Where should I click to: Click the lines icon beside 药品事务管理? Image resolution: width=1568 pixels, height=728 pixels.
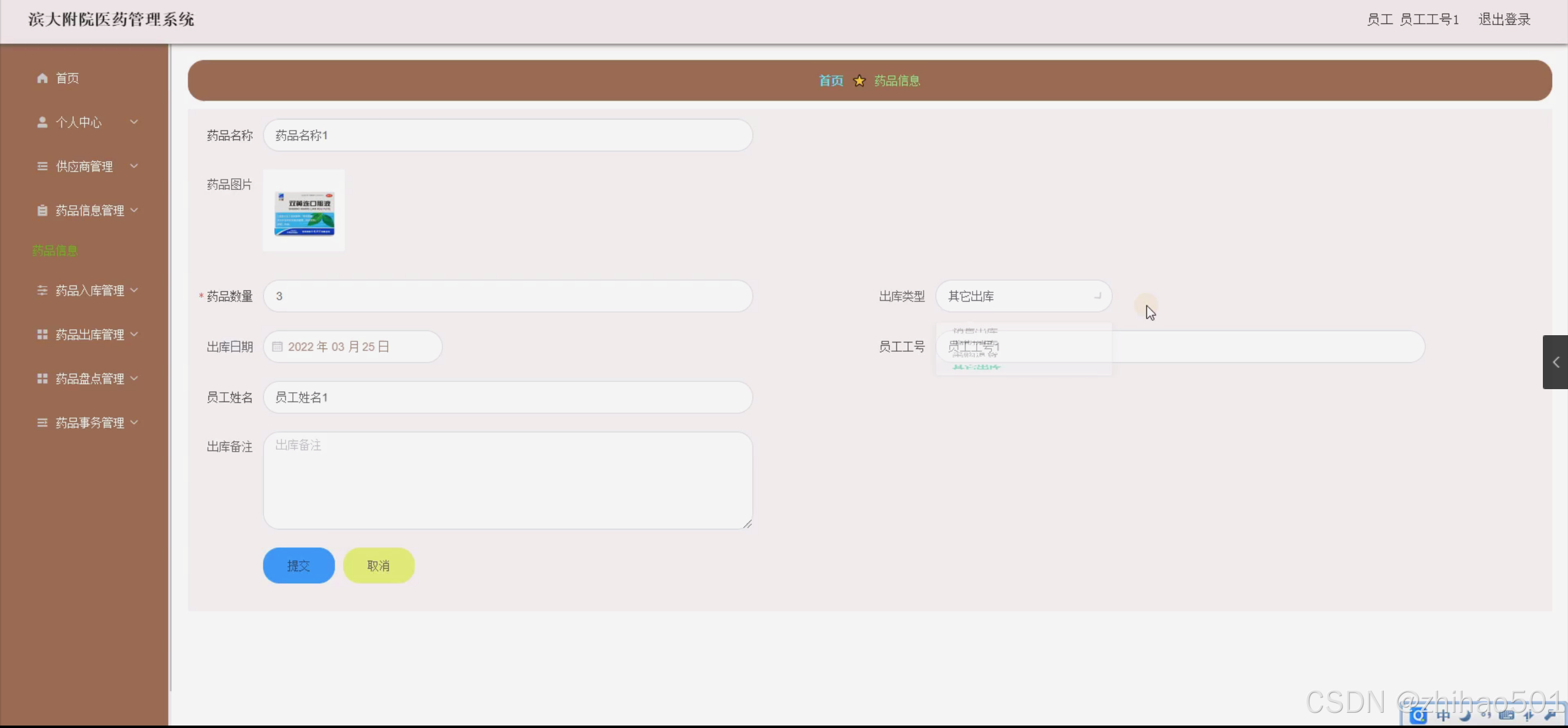42,423
